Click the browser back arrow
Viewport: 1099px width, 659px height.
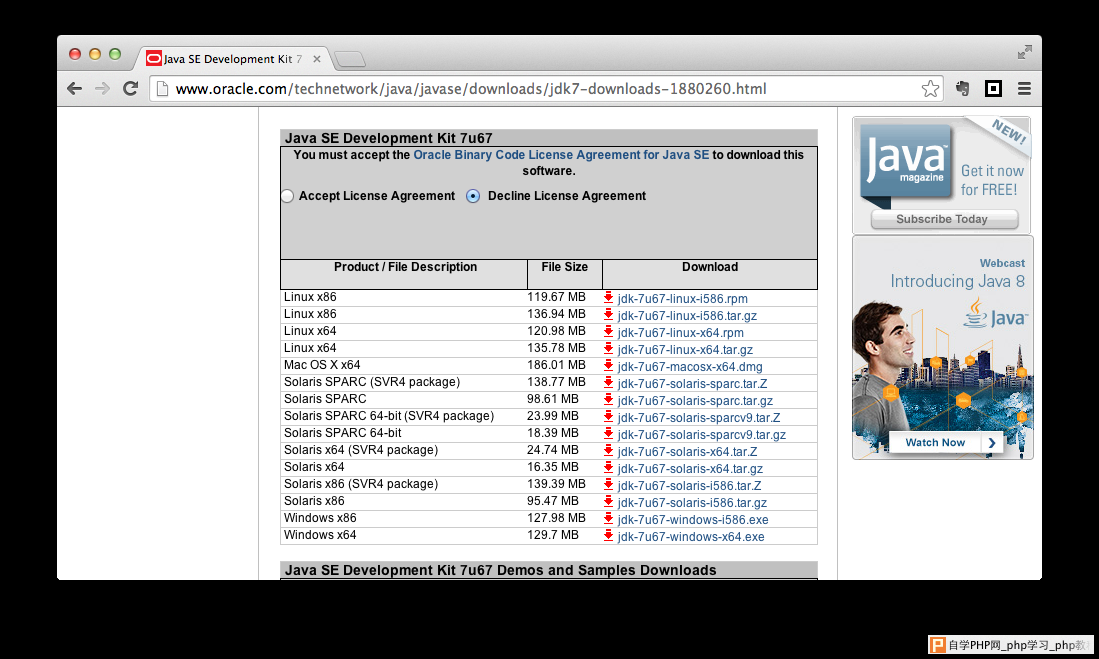(74, 88)
